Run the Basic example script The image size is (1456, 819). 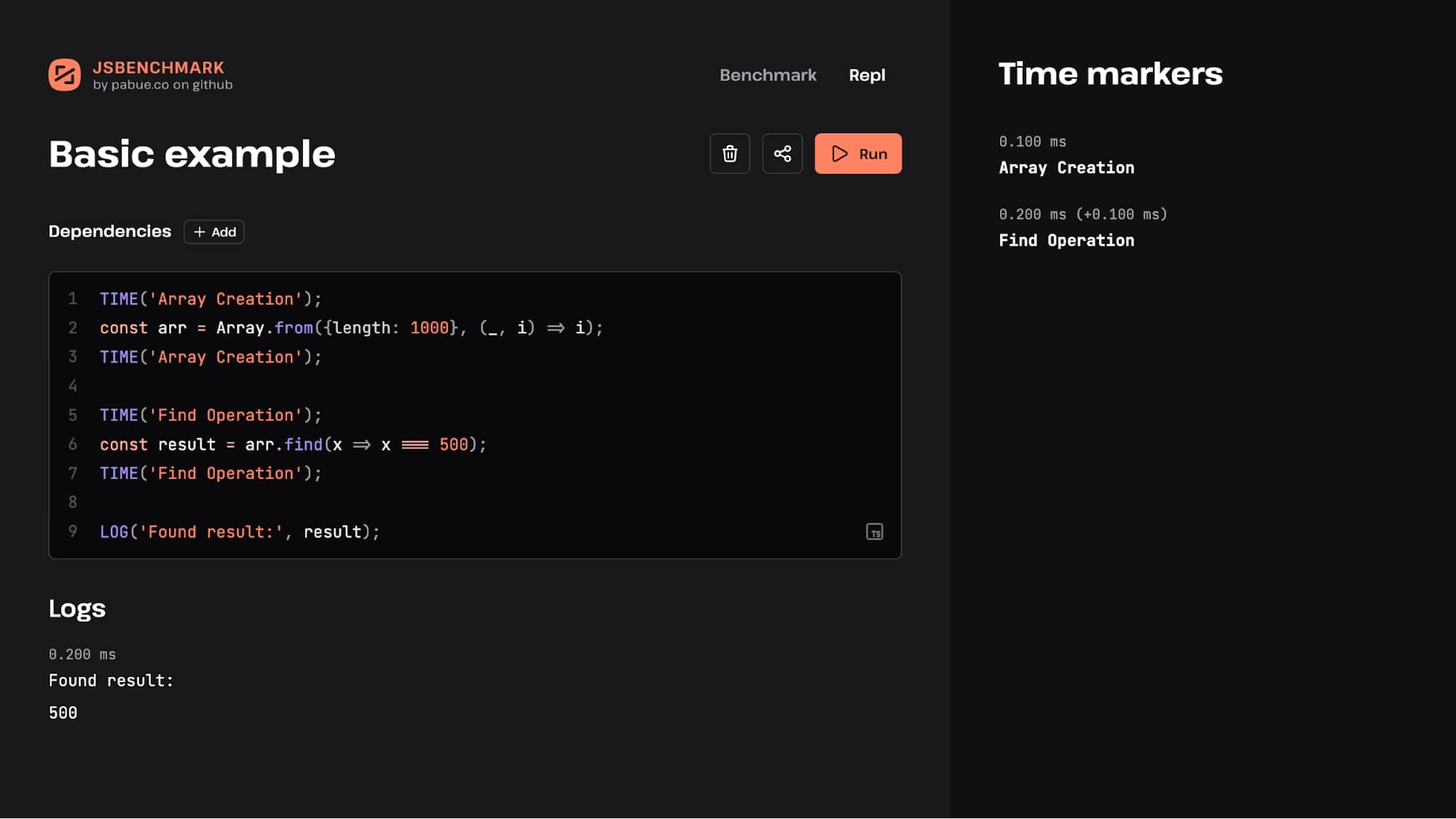[858, 154]
